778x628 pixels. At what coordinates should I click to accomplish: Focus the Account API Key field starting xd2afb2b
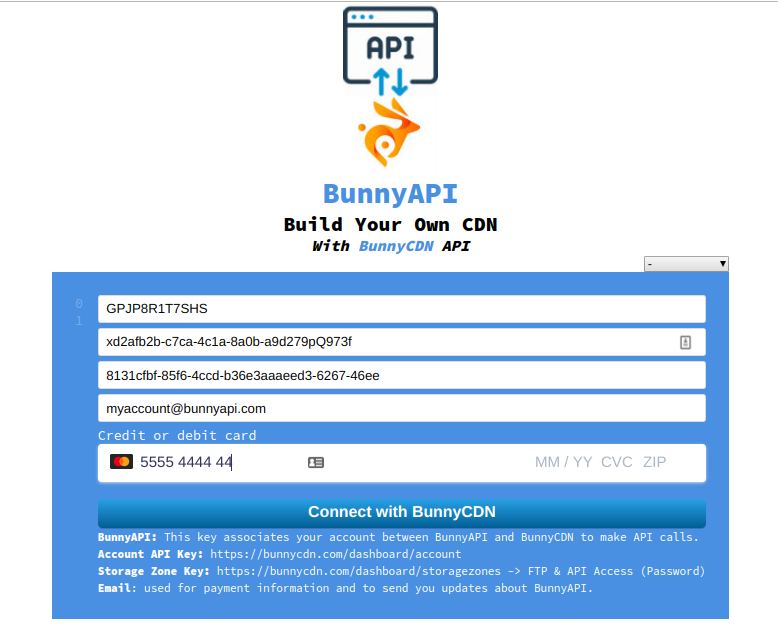402,342
